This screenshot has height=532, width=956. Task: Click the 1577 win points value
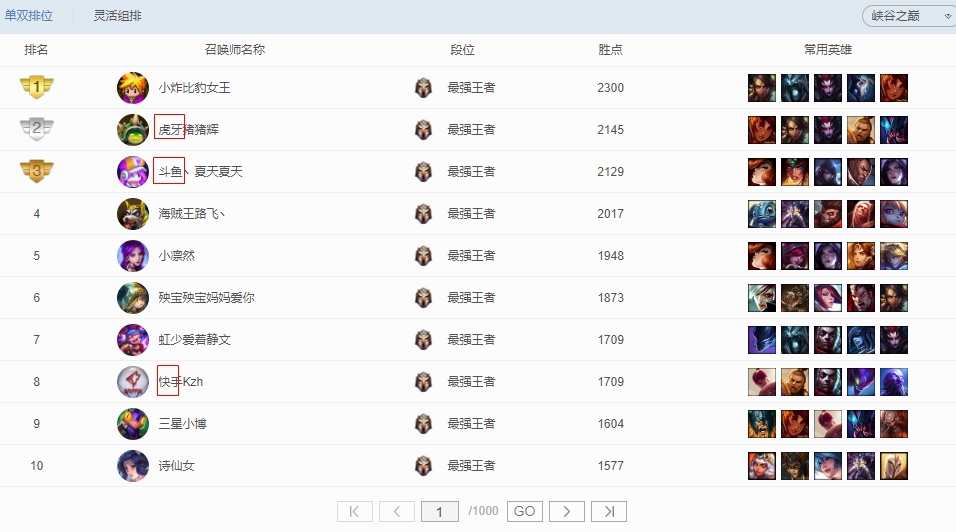(x=610, y=466)
